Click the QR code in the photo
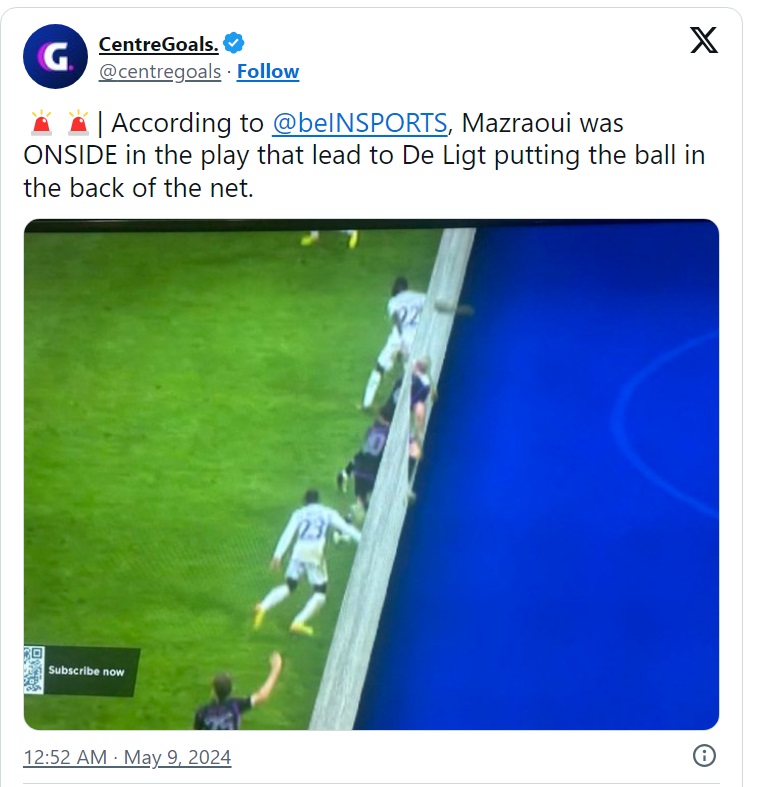Image resolution: width=763 pixels, height=787 pixels. (34, 670)
